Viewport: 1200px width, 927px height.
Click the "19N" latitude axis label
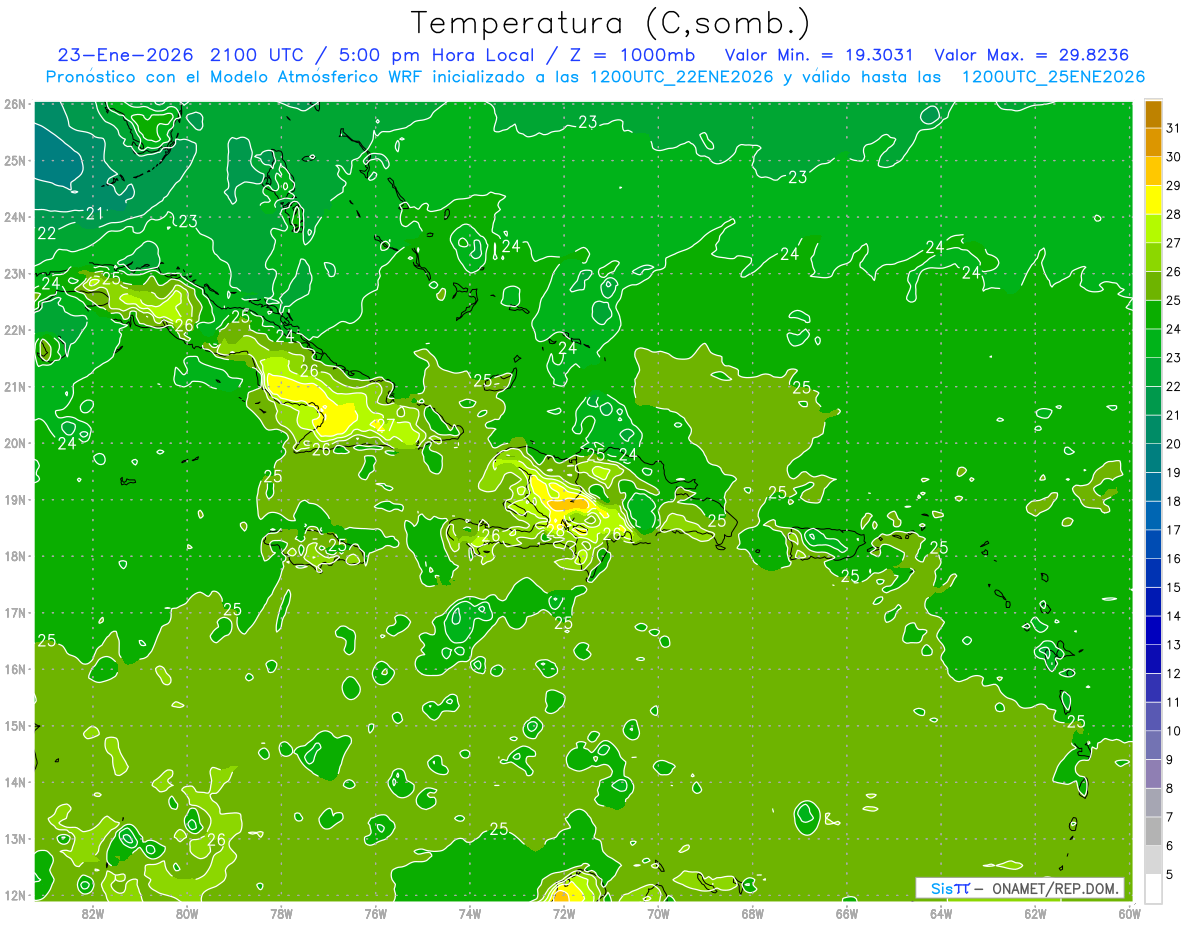[14, 499]
